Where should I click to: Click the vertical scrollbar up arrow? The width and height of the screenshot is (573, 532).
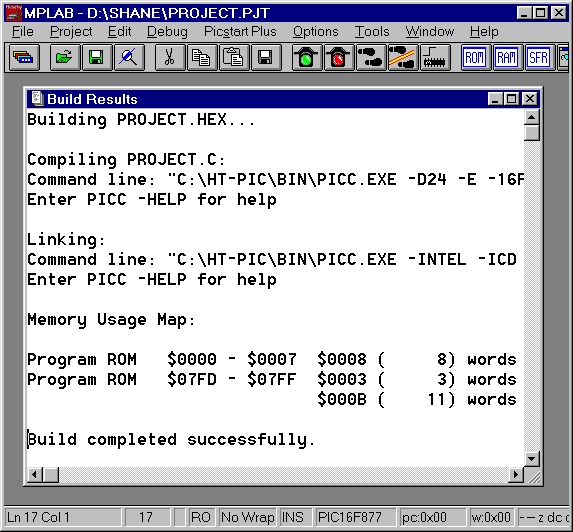coord(532,117)
